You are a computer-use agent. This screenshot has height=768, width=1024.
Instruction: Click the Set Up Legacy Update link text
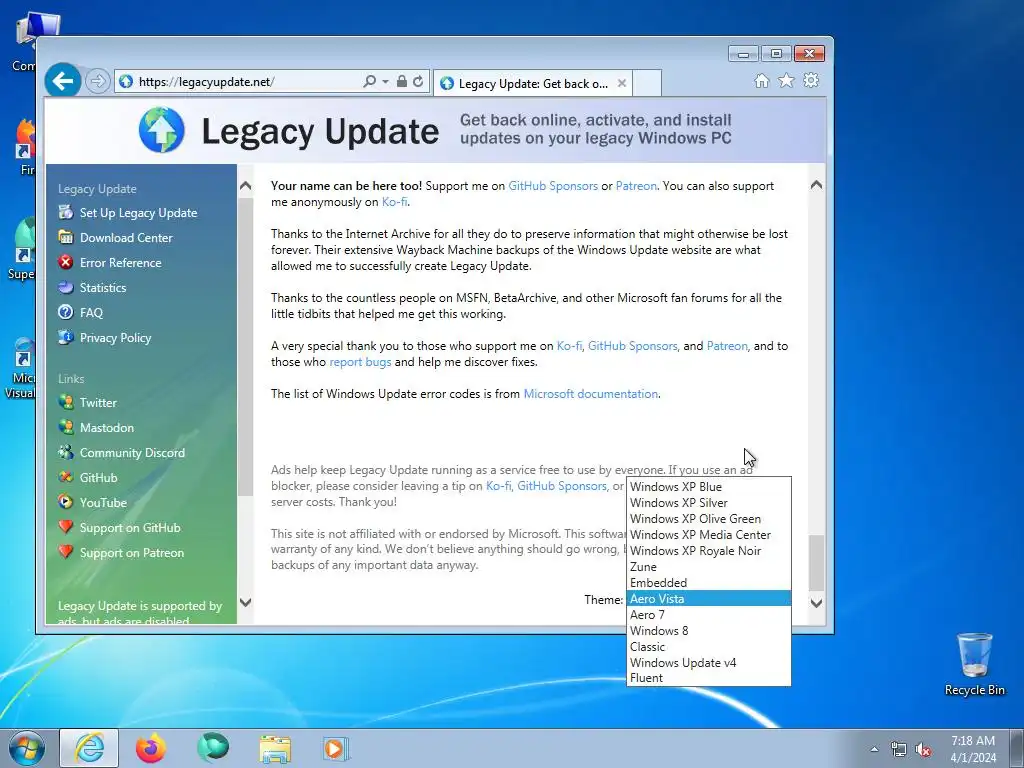138,212
